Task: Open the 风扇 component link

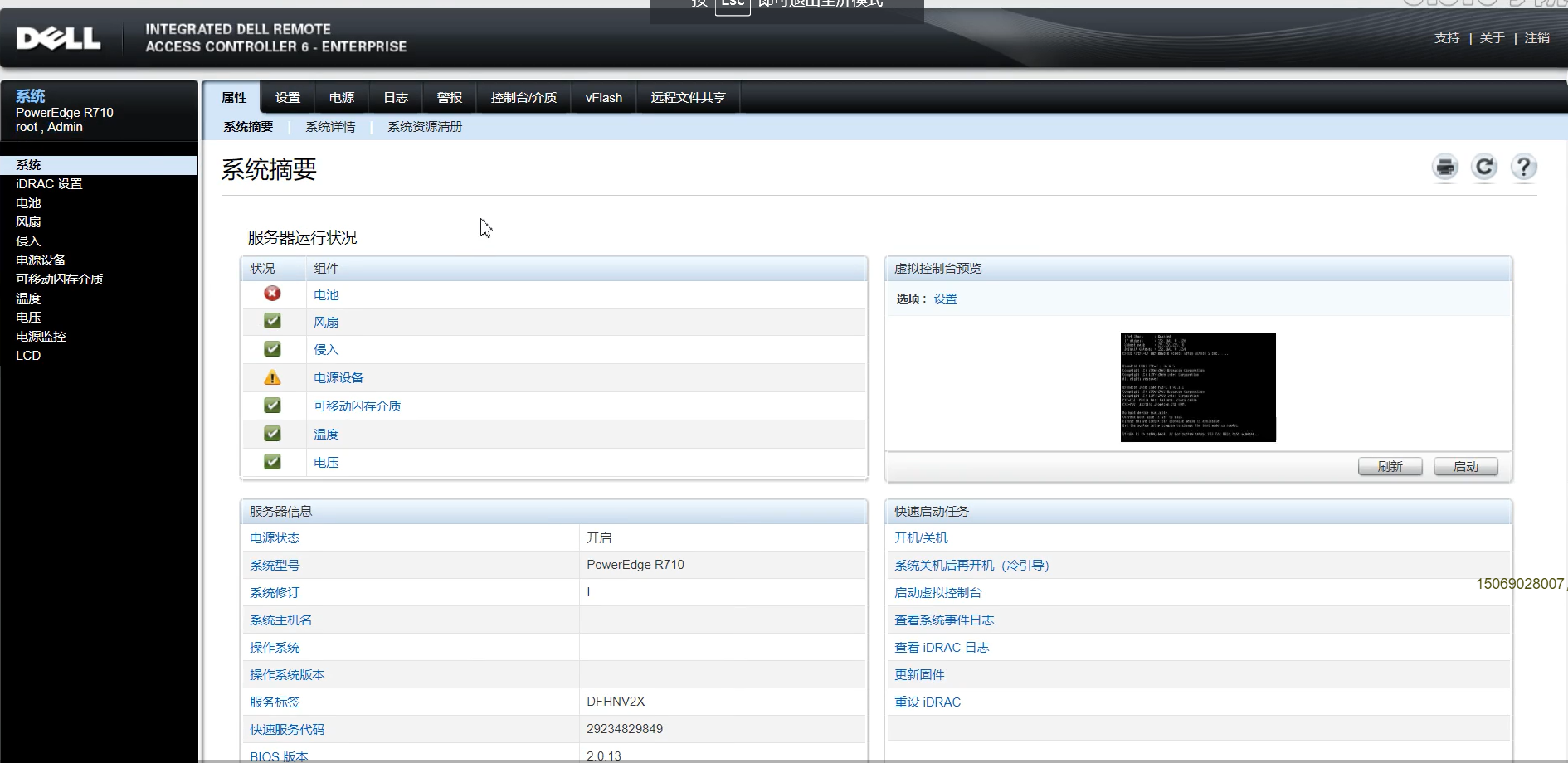Action: [x=326, y=322]
